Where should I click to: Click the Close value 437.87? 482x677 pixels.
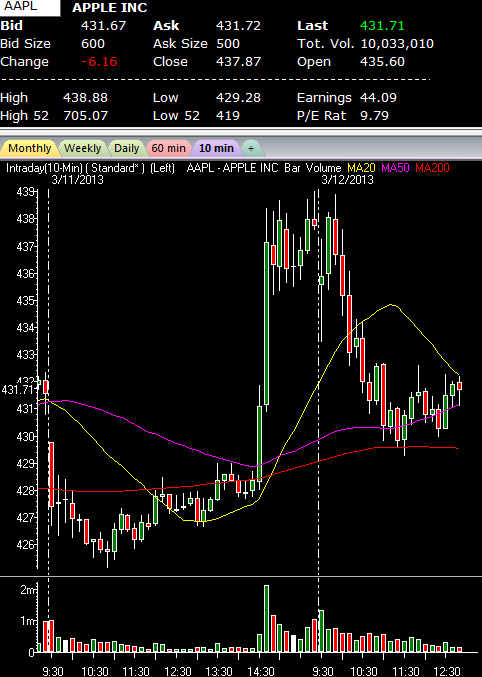click(238, 62)
